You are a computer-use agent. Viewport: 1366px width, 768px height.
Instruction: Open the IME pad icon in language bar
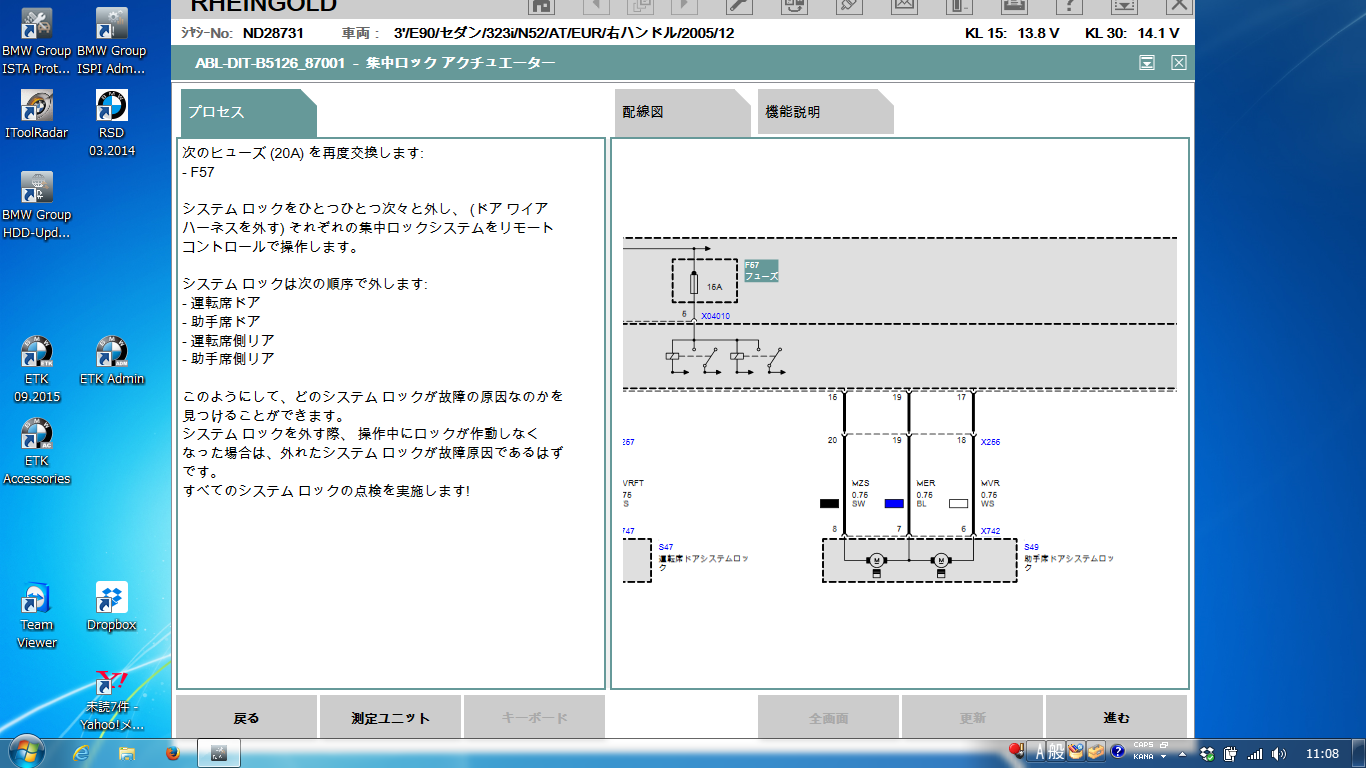pos(1076,752)
